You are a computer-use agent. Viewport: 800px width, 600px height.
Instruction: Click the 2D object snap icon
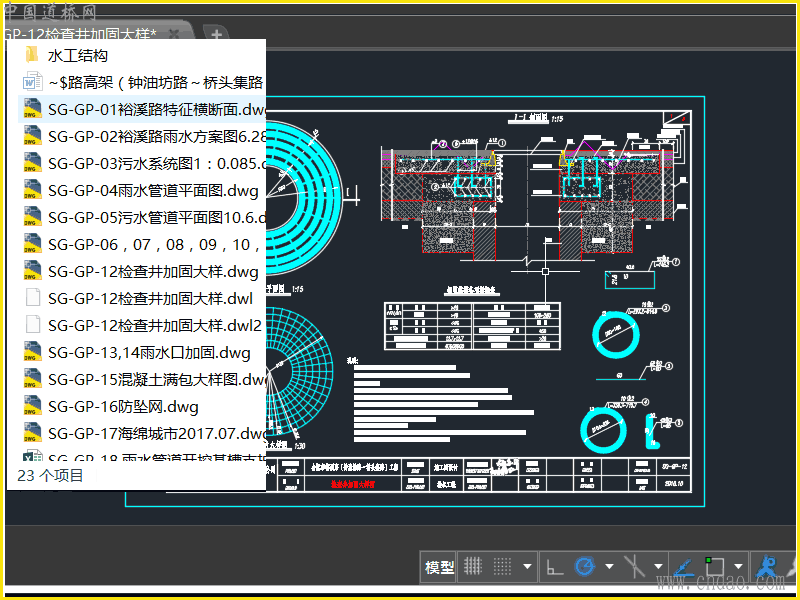point(714,567)
